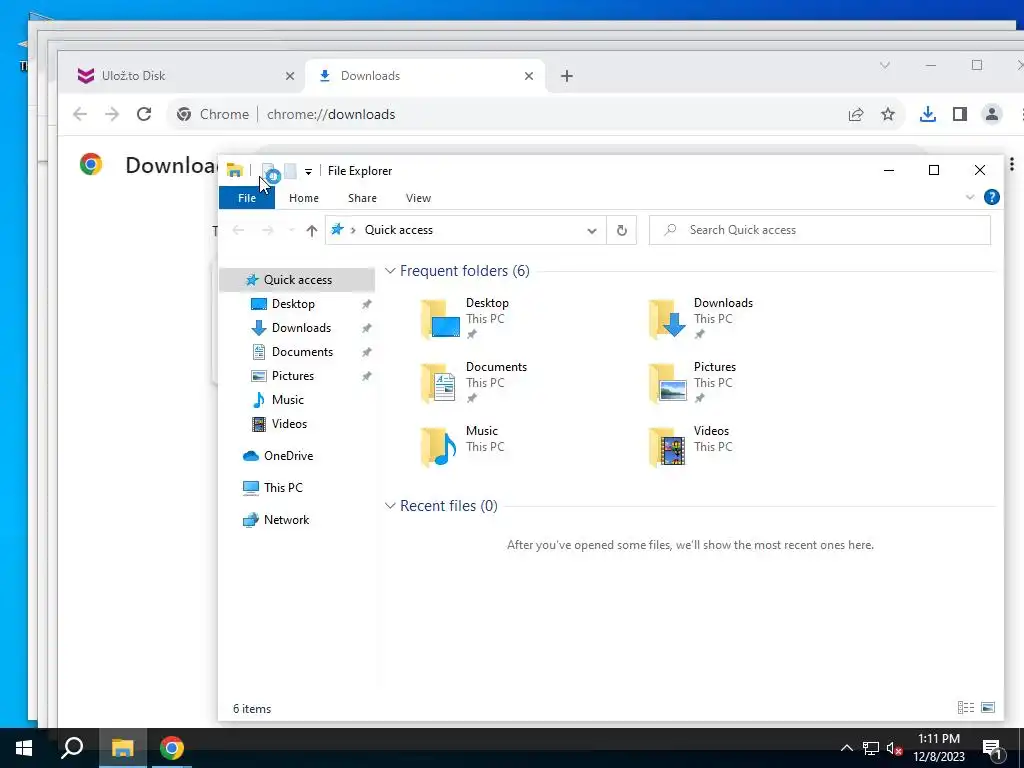1024x768 pixels.
Task: Select the Desktop folder icon in Frequent folders
Action: point(440,319)
